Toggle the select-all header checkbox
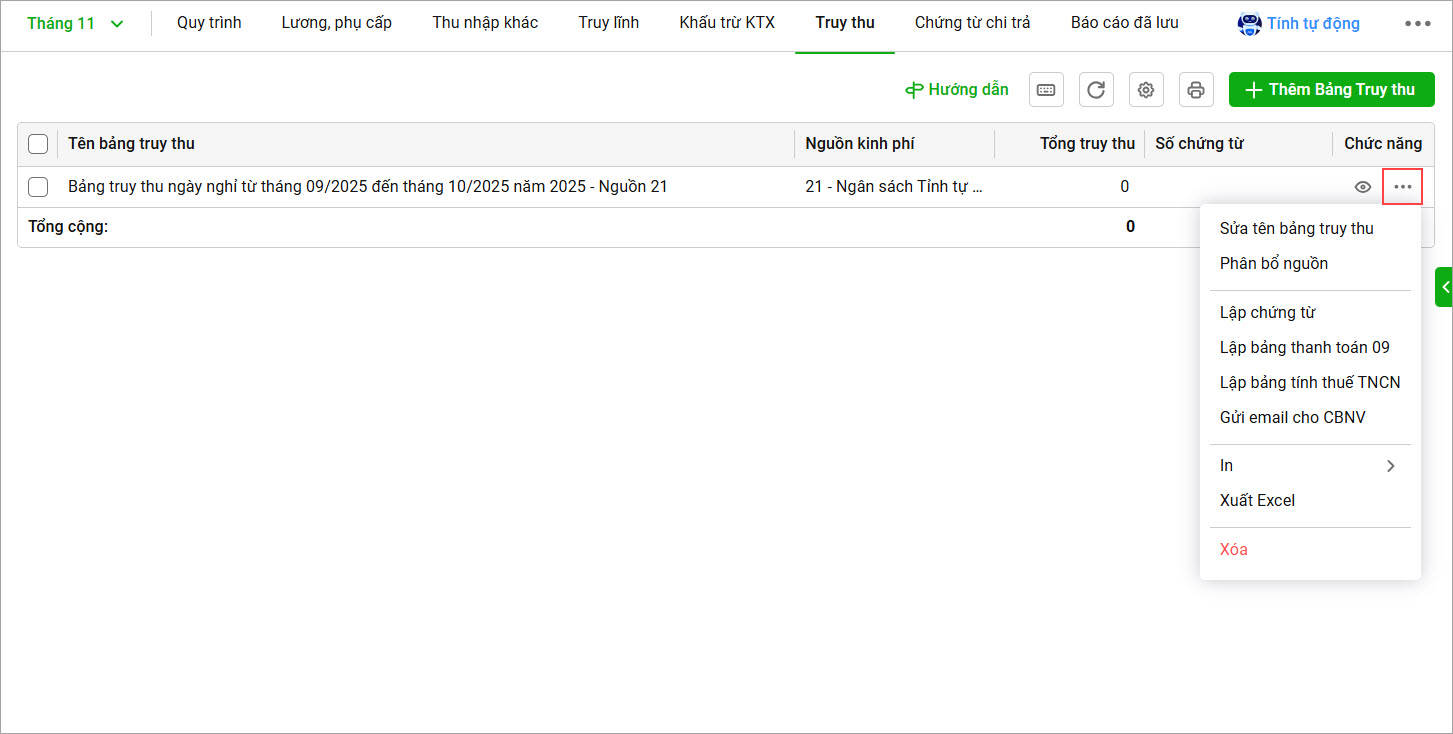This screenshot has height=734, width=1453. point(38,144)
